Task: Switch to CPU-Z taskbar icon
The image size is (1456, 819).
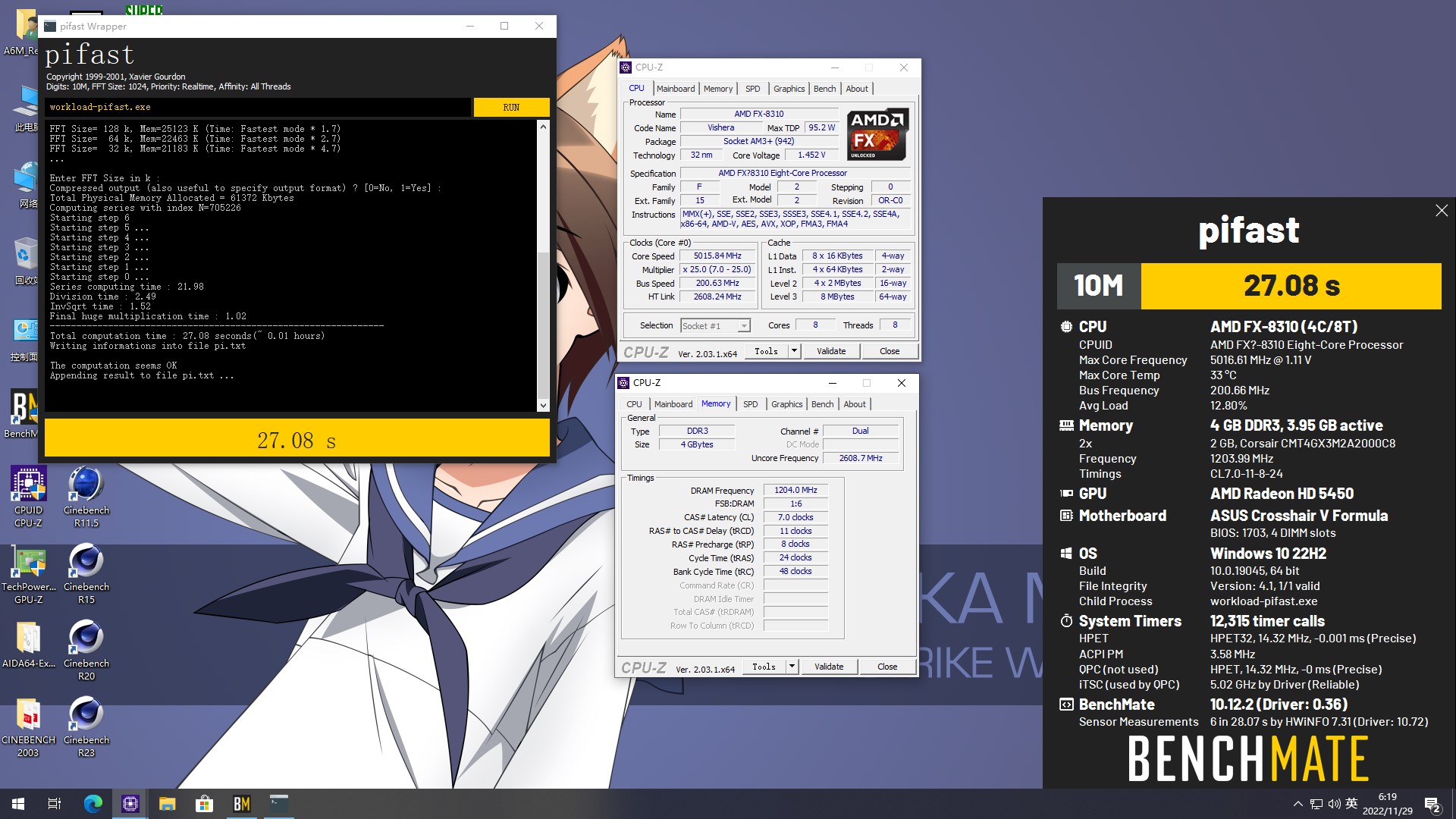Action: point(130,804)
